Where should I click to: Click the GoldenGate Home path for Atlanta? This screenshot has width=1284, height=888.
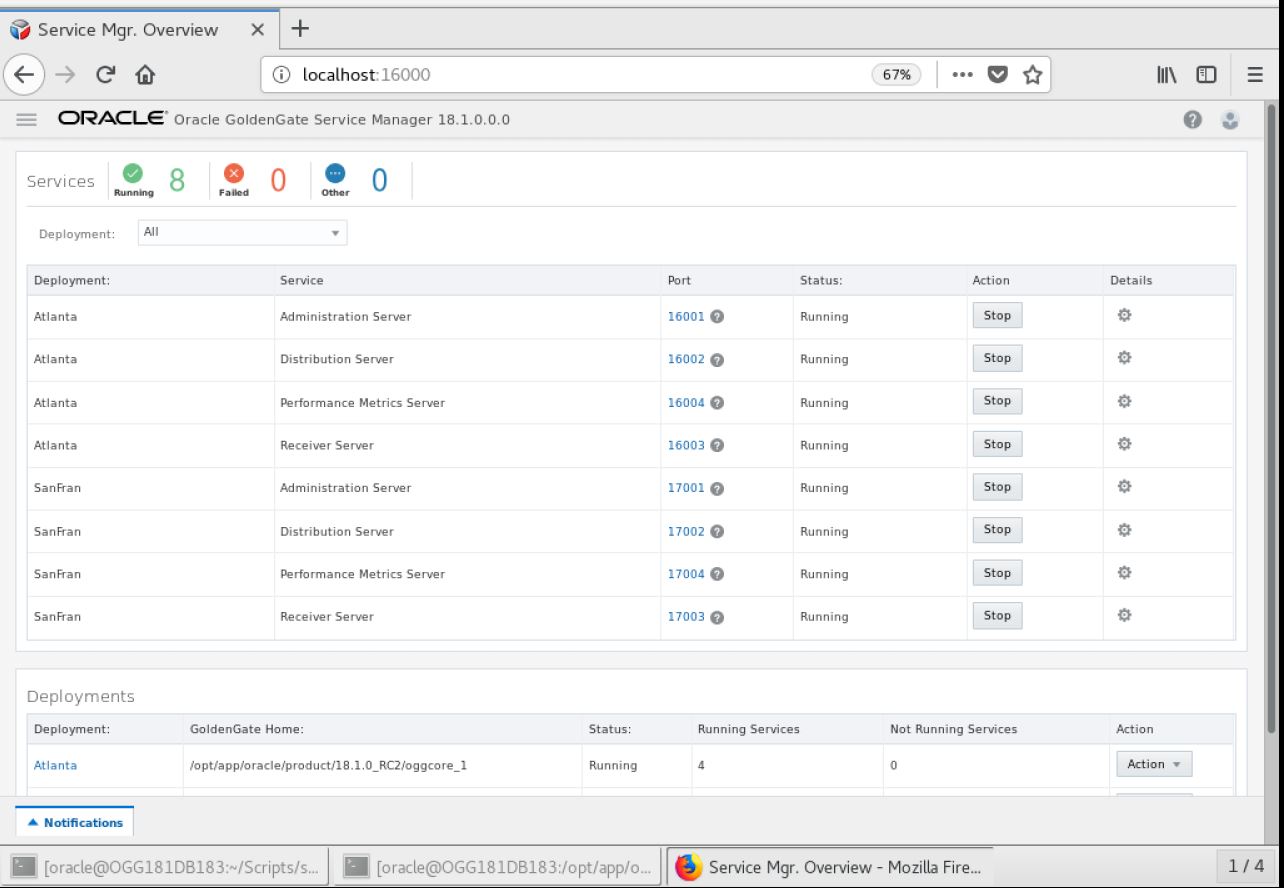pyautogui.click(x=329, y=766)
